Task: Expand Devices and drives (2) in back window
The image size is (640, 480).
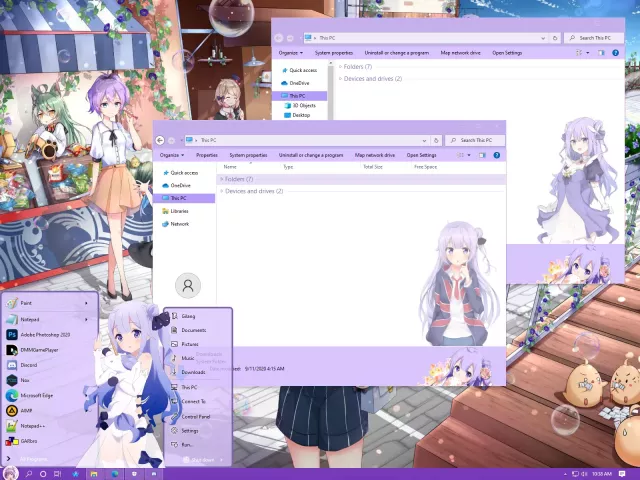Action: pyautogui.click(x=340, y=78)
